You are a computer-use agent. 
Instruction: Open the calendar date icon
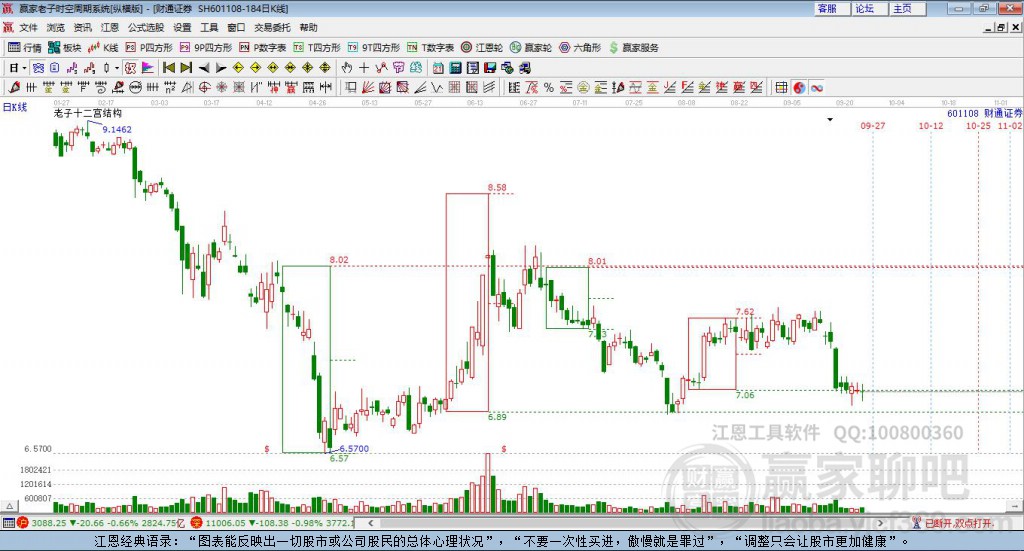[x=438, y=68]
